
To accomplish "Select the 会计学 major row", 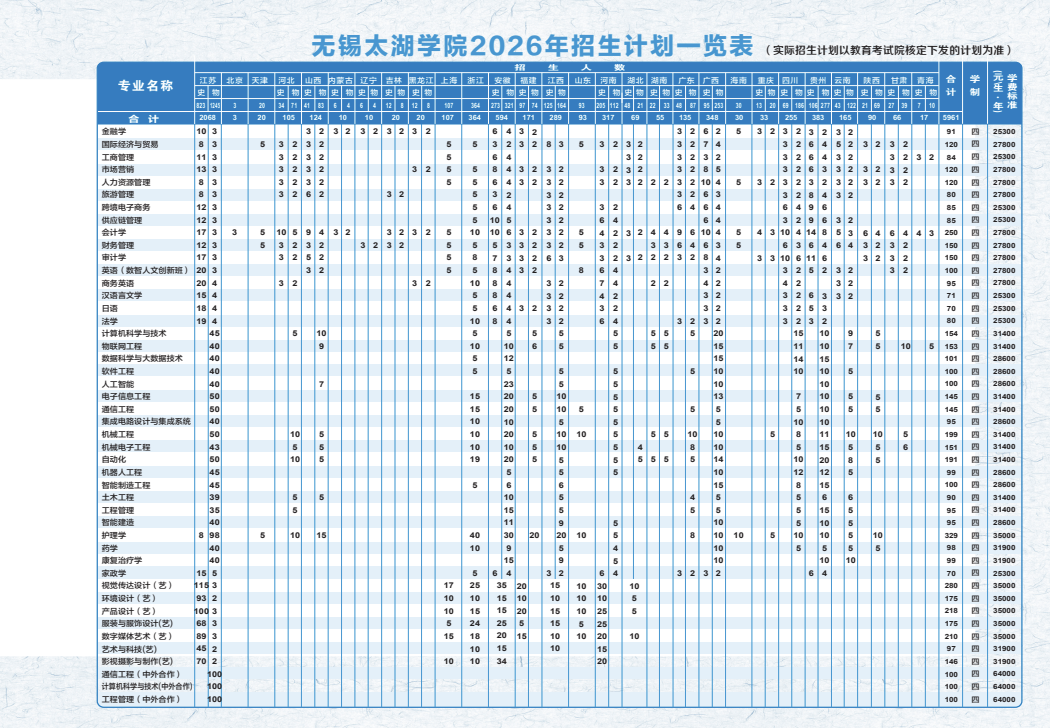I will tap(560, 232).
